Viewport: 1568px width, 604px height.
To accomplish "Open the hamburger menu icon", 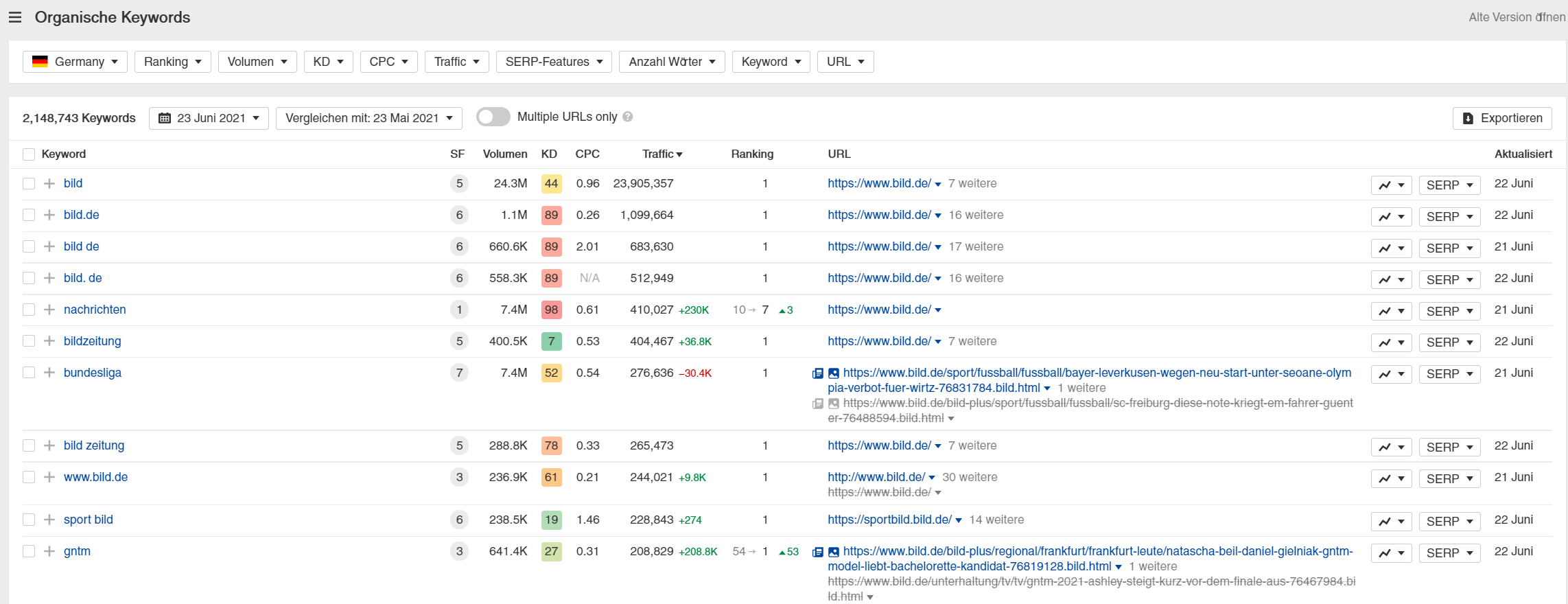I will coord(15,17).
